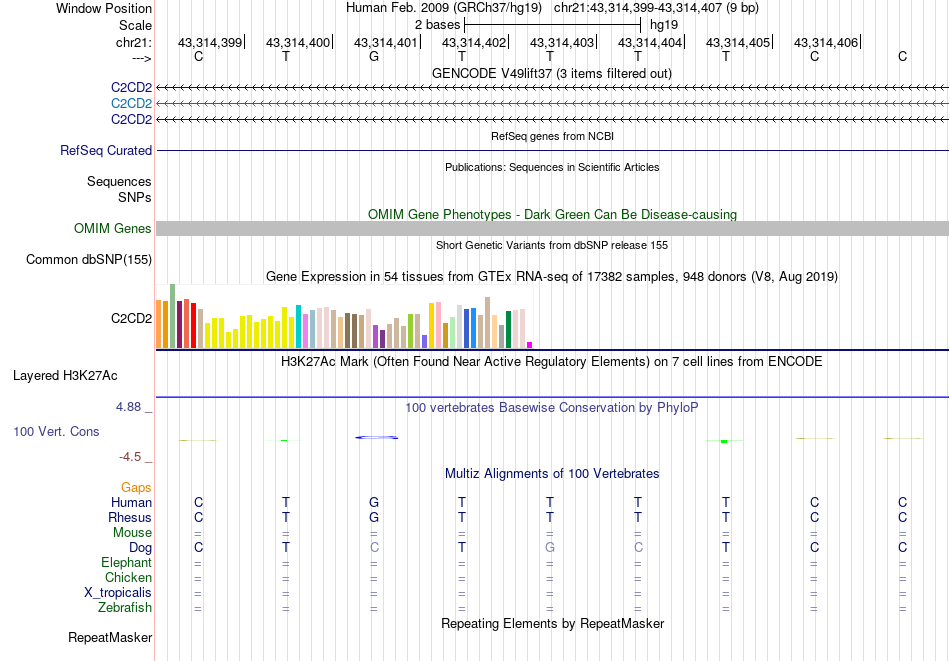Open Multiz Alignments of 100 Vertebrates title
The image size is (950, 661).
[552, 474]
